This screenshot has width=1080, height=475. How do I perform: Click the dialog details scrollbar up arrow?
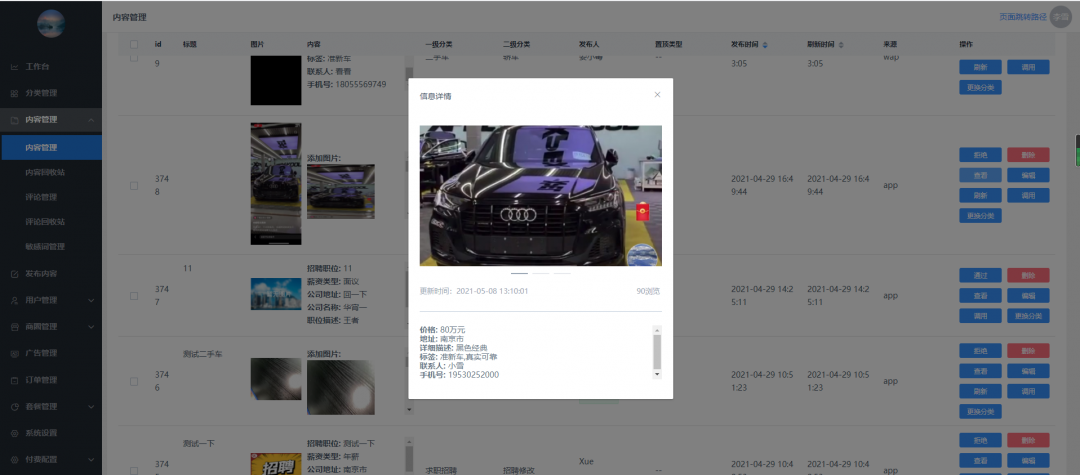click(657, 330)
